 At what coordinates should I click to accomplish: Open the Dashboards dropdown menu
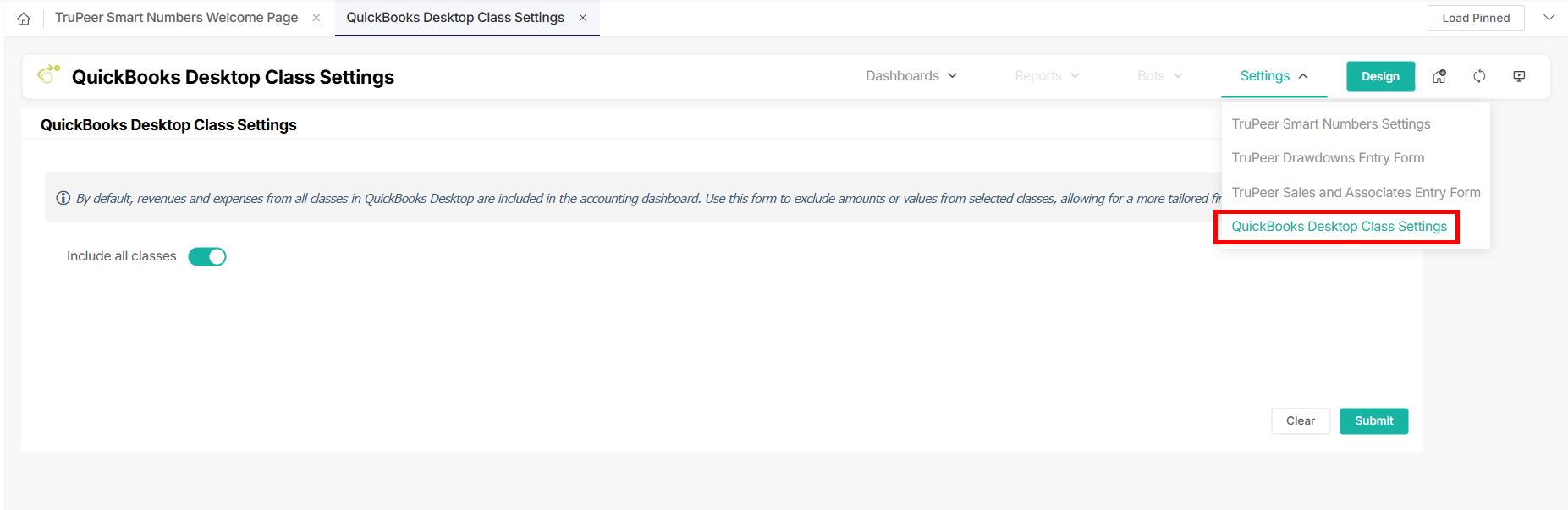911,75
